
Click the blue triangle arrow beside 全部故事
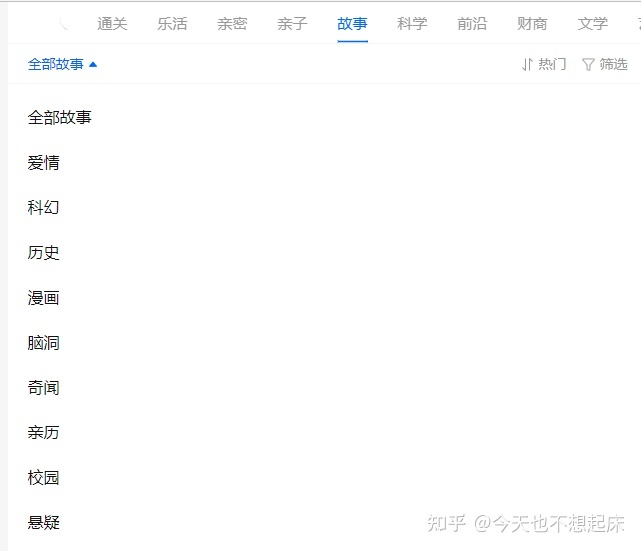coord(93,65)
